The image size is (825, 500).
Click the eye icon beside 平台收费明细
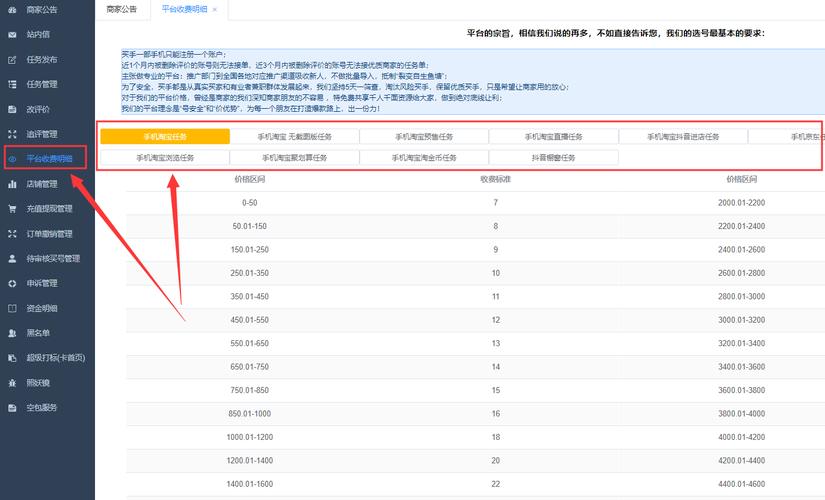pyautogui.click(x=12, y=158)
